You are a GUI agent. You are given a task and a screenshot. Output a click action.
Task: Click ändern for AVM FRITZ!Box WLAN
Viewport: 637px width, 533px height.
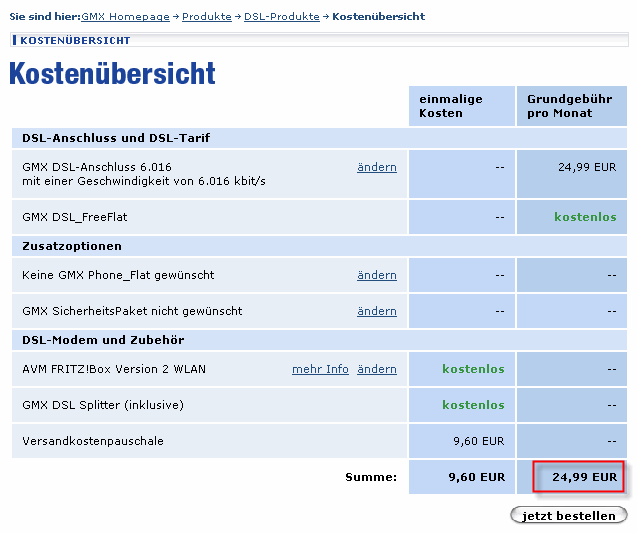(377, 369)
